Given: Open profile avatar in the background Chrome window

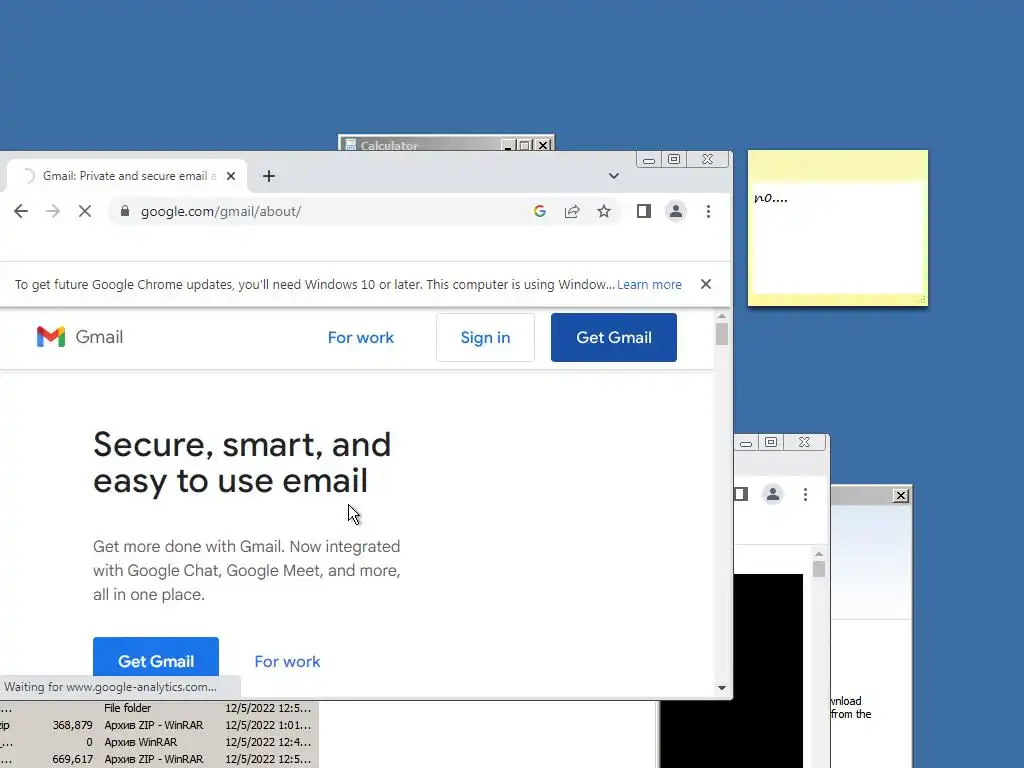Looking at the screenshot, I should tap(773, 494).
